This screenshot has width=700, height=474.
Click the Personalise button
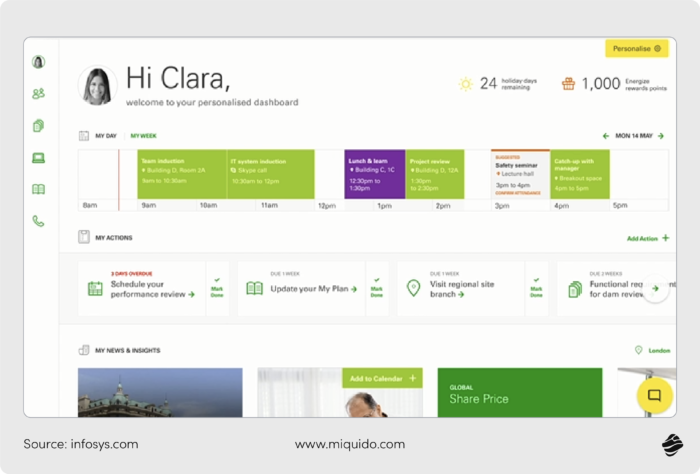click(x=636, y=48)
